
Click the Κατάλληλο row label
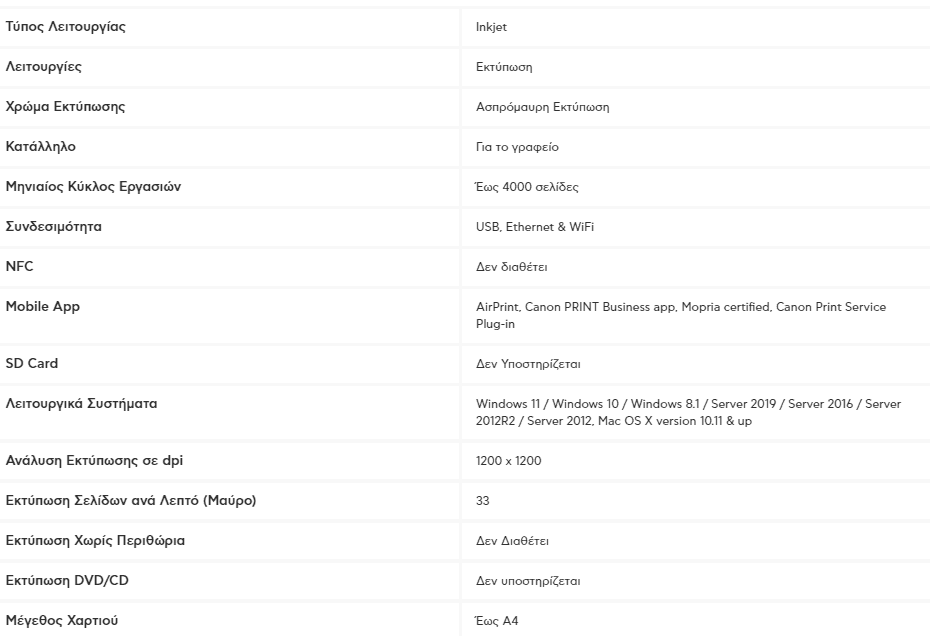pyautogui.click(x=41, y=146)
